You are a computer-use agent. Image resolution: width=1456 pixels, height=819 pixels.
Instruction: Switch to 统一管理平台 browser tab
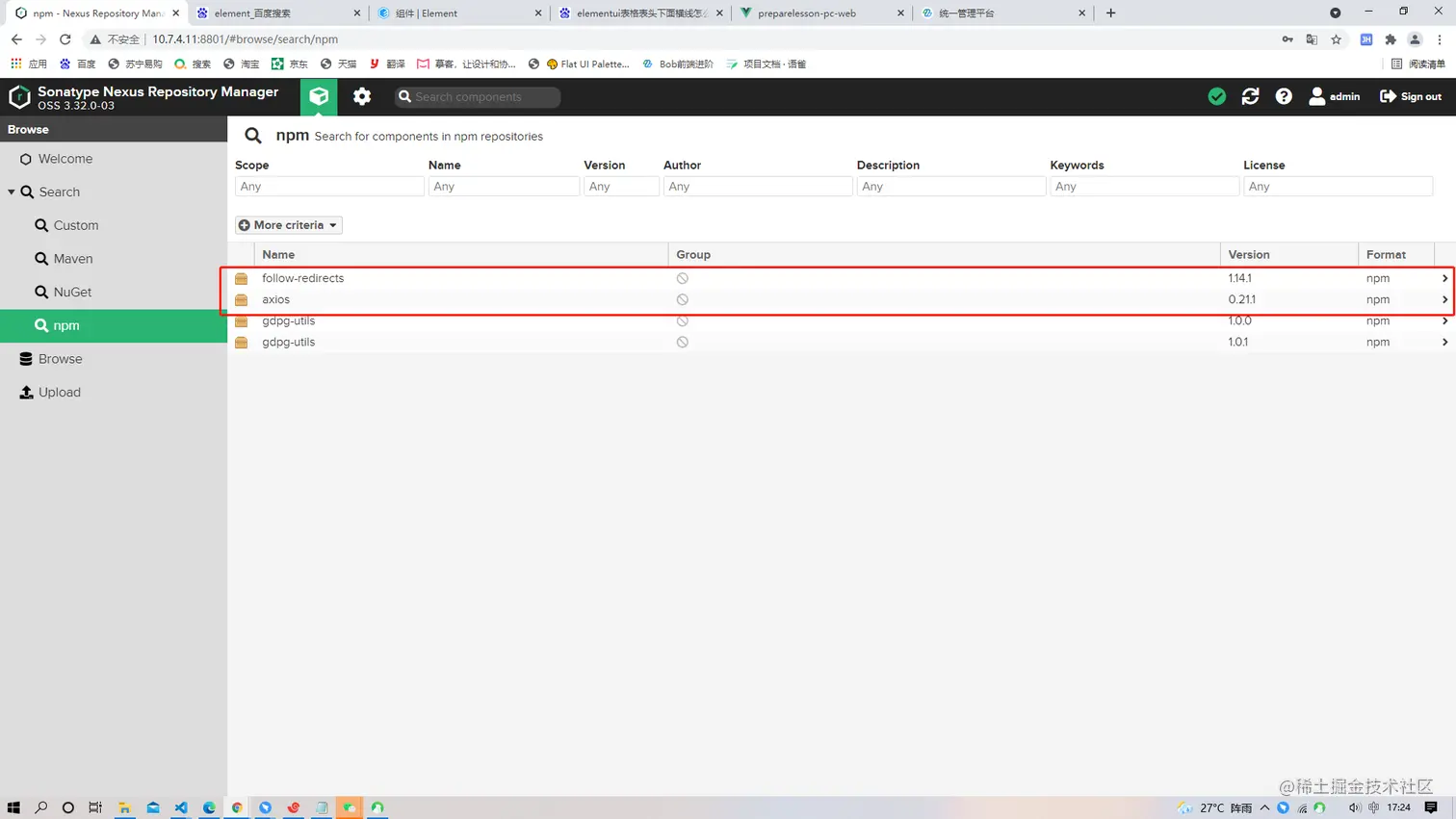click(1001, 13)
